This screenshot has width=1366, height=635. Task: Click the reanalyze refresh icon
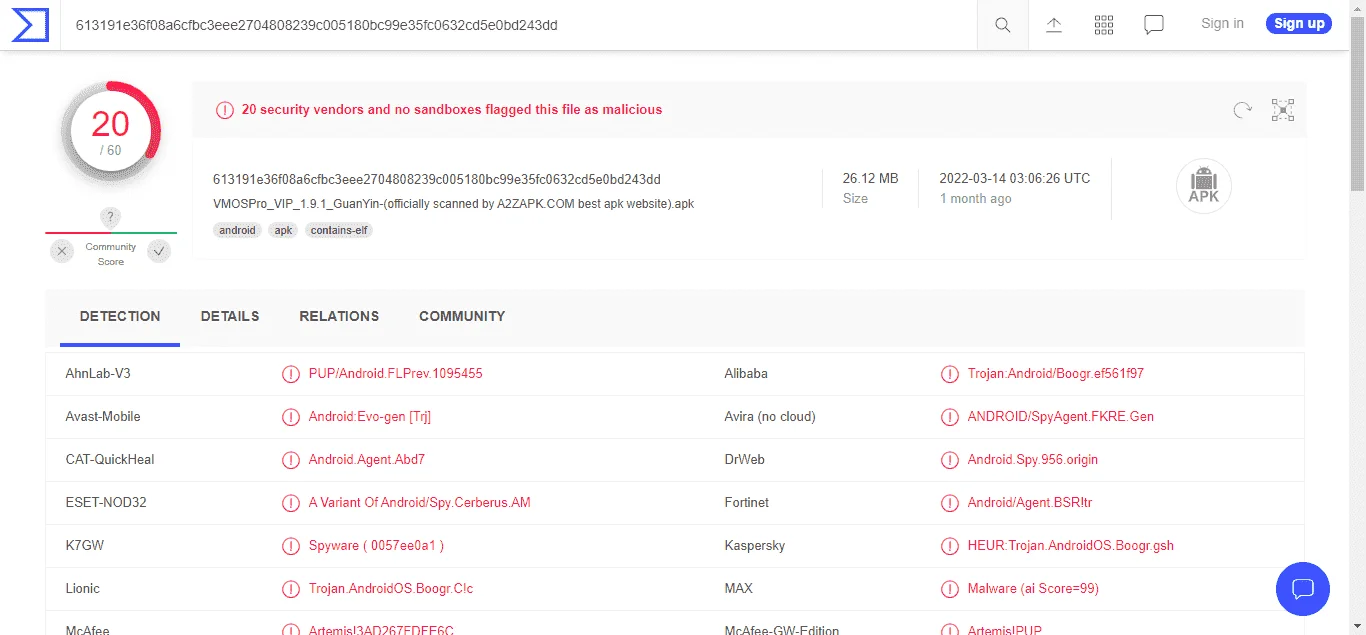[1242, 110]
